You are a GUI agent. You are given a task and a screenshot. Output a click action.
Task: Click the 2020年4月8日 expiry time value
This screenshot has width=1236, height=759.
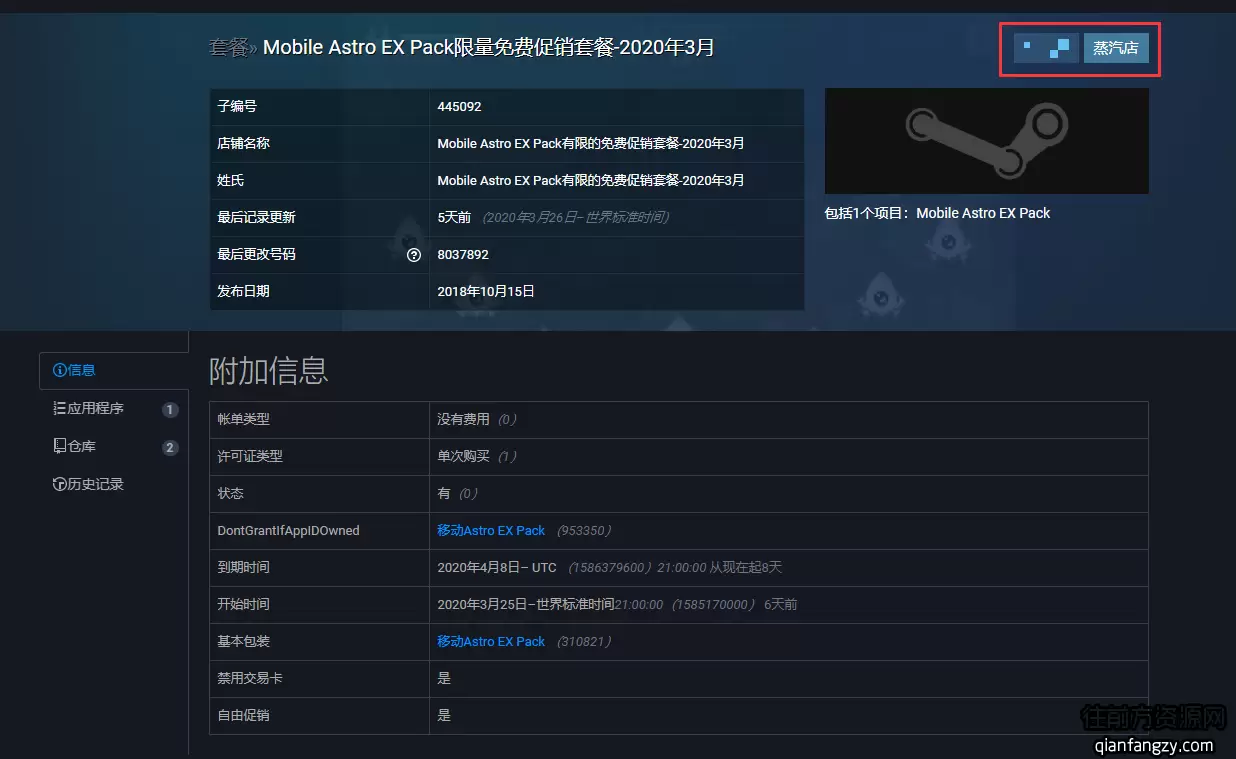pyautogui.click(x=497, y=567)
